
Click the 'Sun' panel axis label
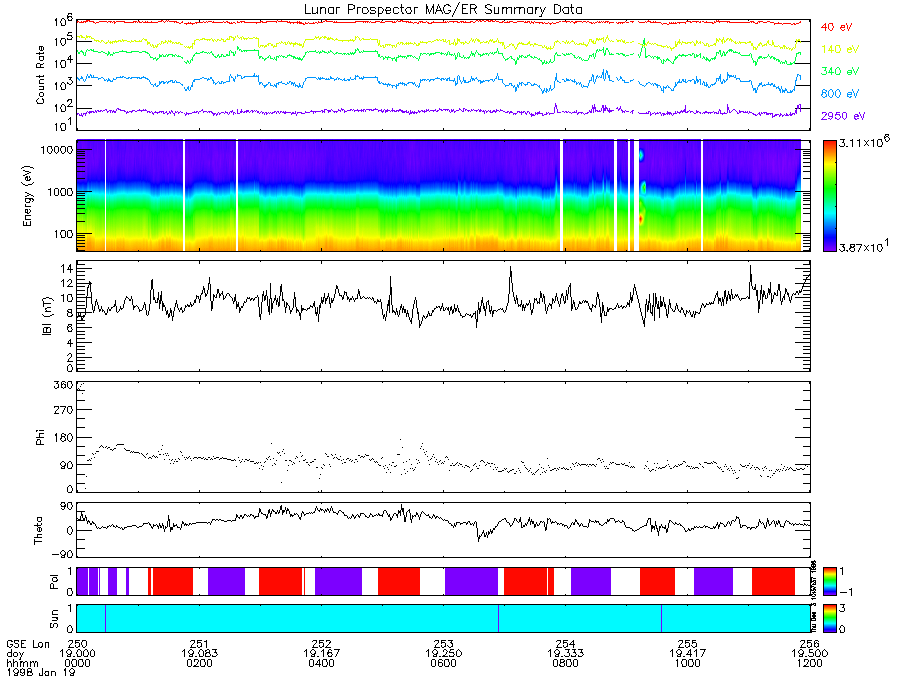[54, 619]
